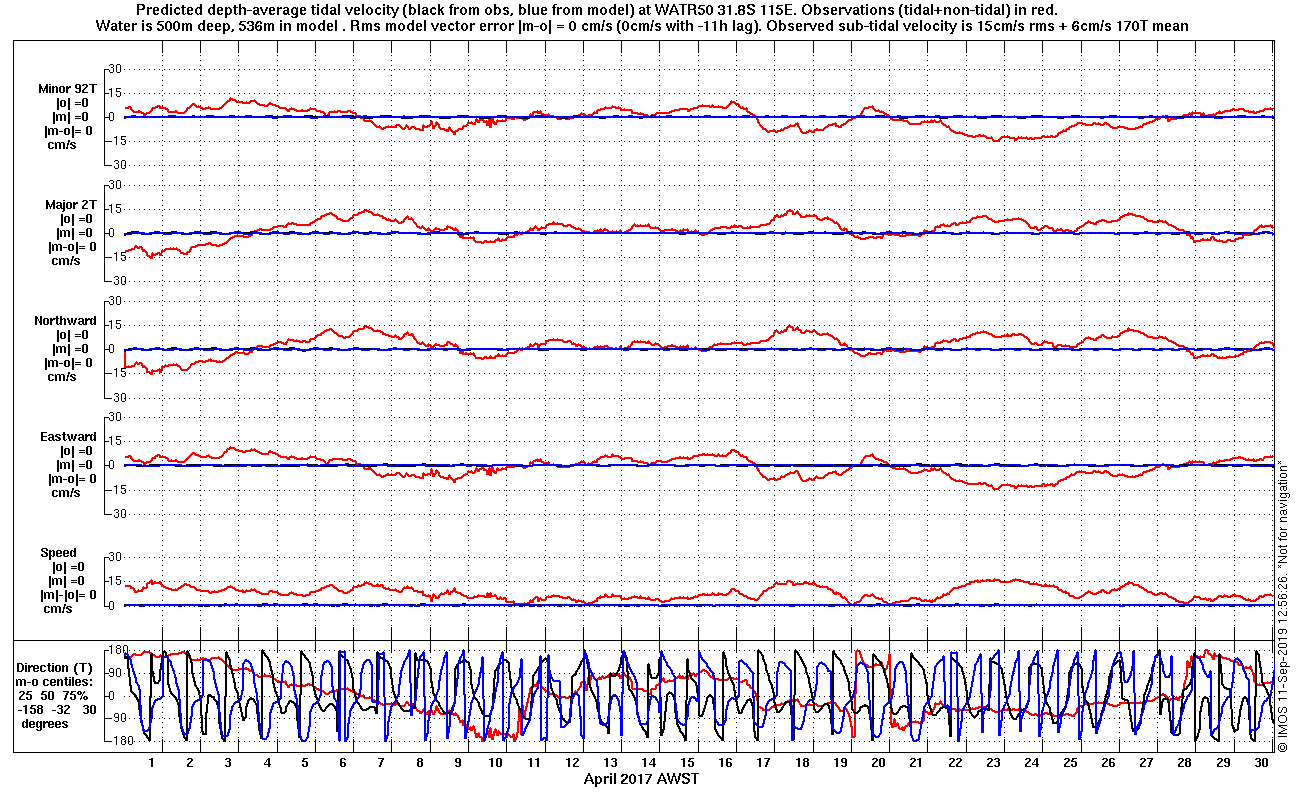Click the 'm-o centiles:' text

point(54,681)
